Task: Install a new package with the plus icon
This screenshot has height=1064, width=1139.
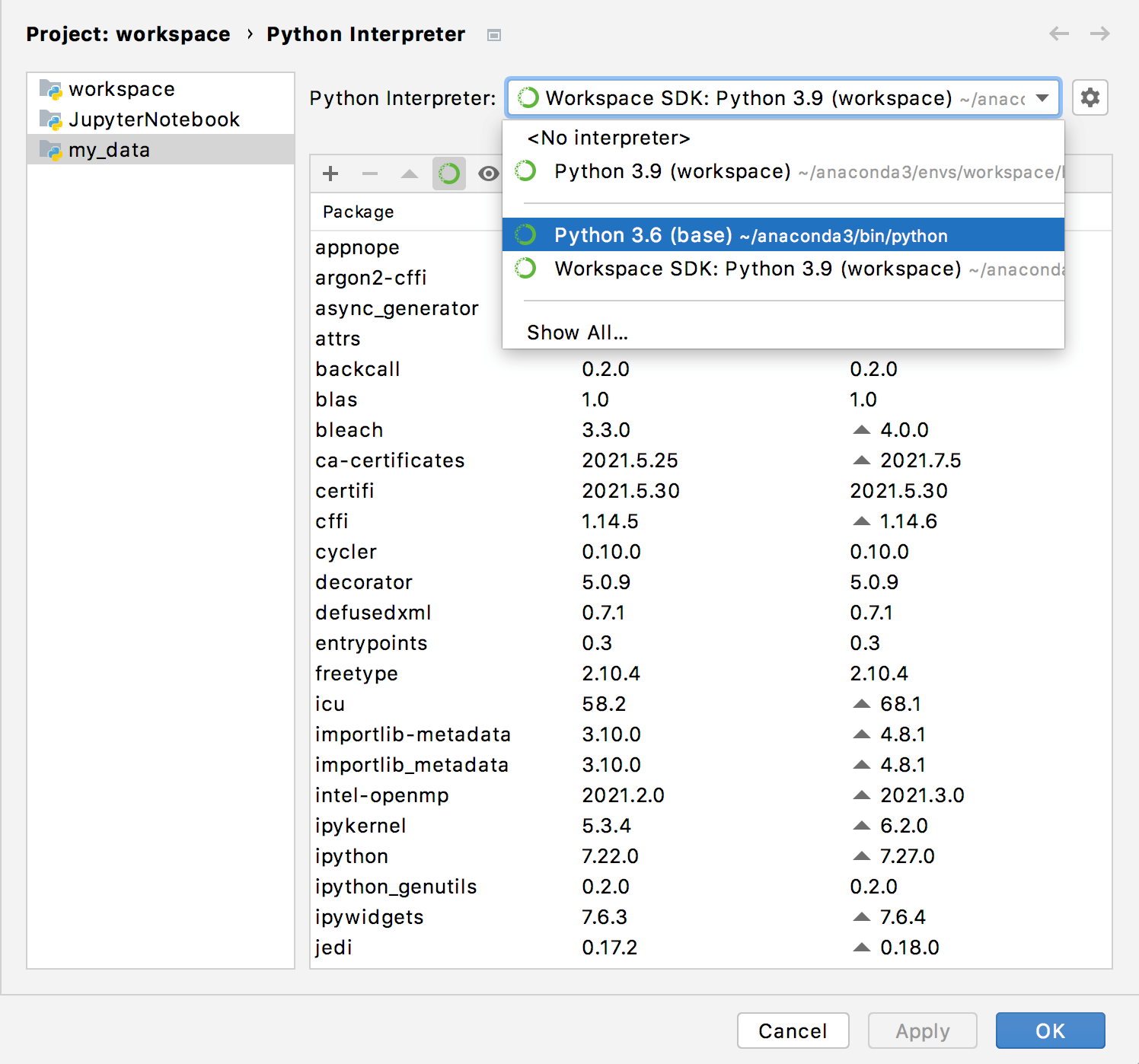Action: click(330, 173)
